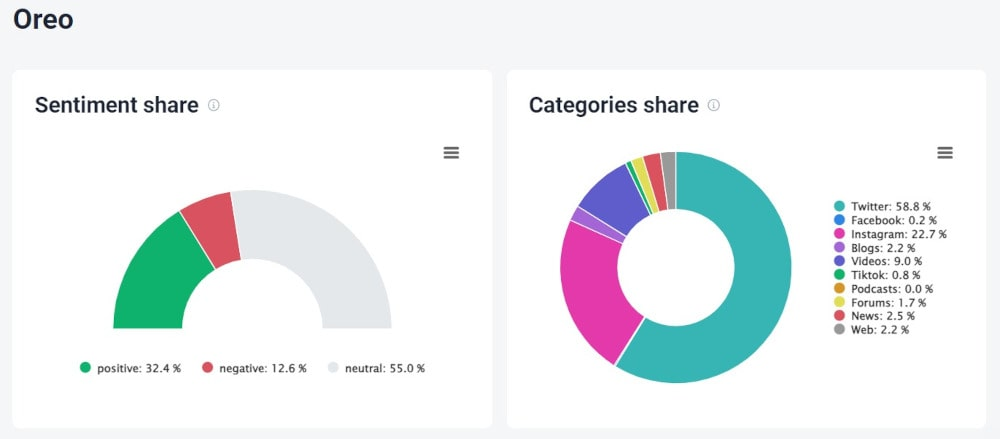This screenshot has width=1000, height=439.
Task: Click the info icon beside Sentiment share
Action: (x=214, y=105)
